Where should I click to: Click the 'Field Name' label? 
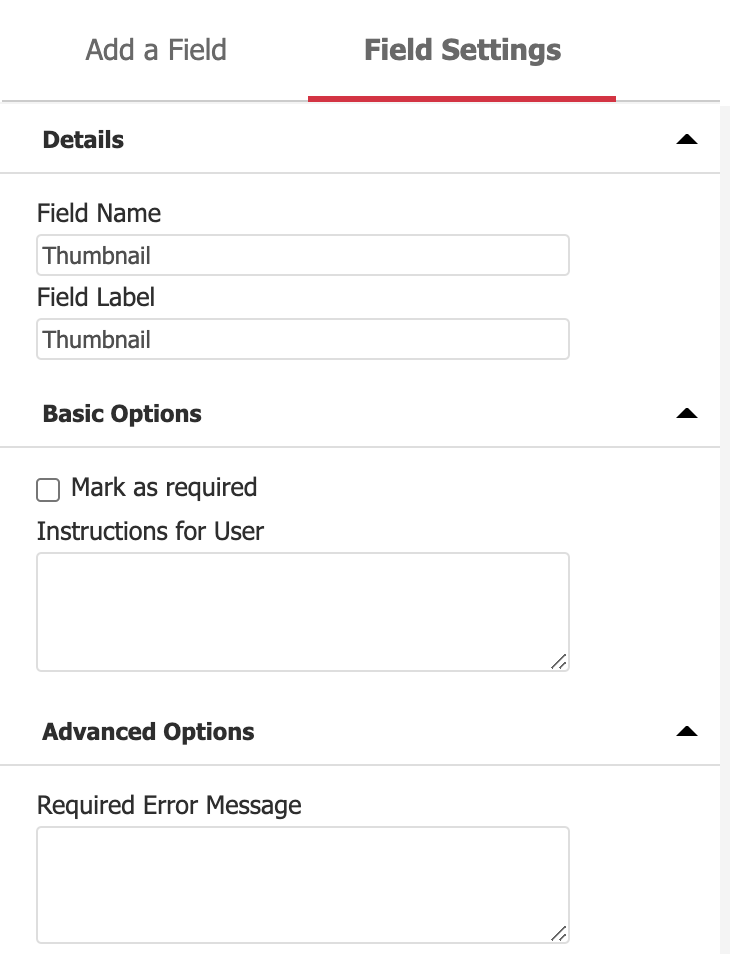pos(98,213)
